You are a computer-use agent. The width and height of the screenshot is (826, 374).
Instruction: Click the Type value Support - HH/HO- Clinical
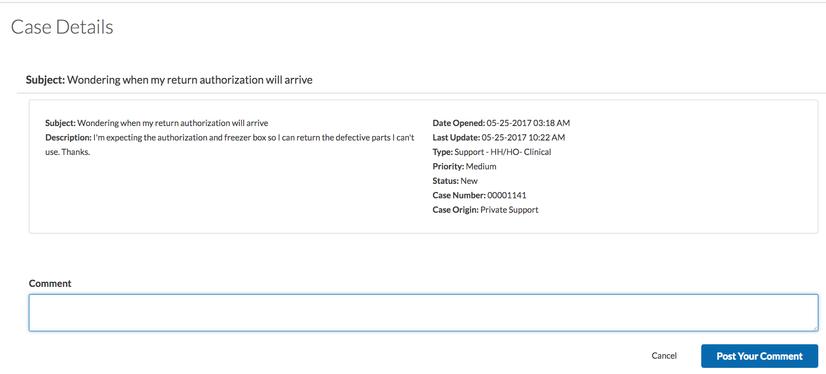[x=503, y=152]
